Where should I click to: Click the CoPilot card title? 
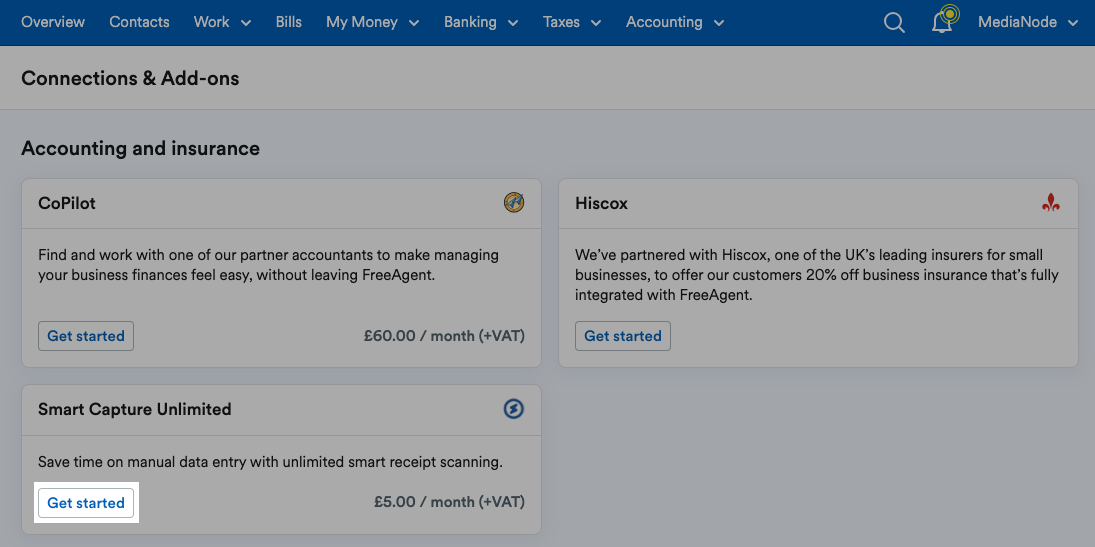67,203
